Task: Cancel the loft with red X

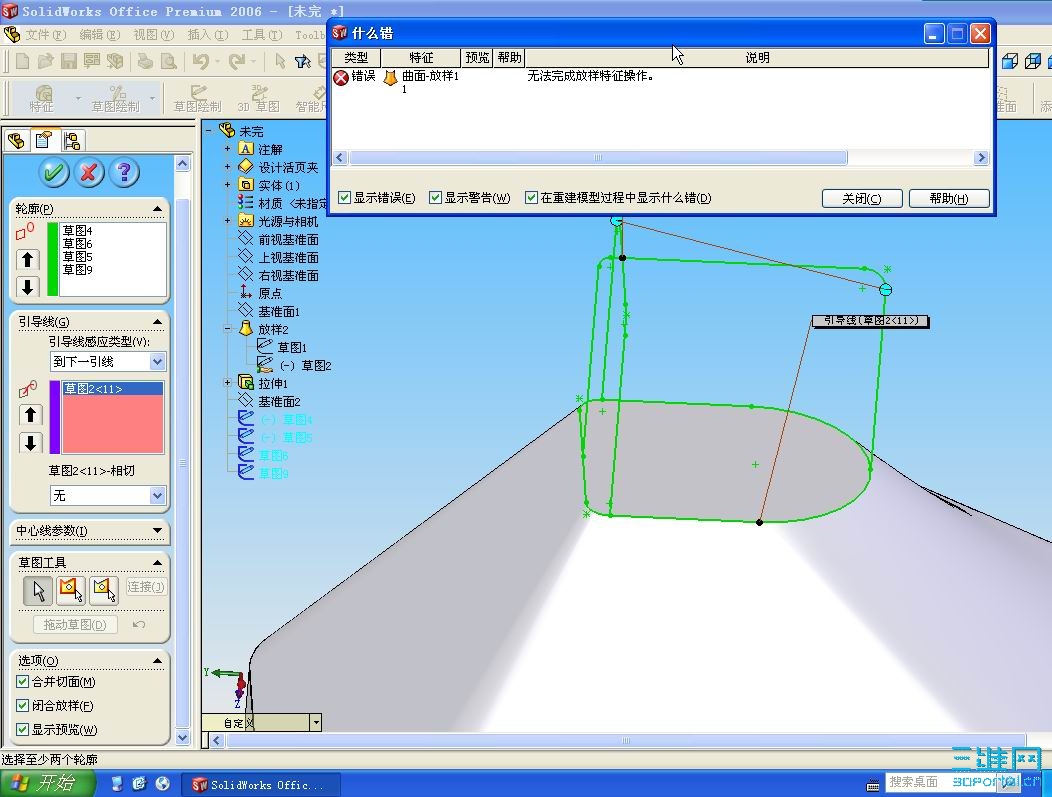Action: (x=89, y=173)
